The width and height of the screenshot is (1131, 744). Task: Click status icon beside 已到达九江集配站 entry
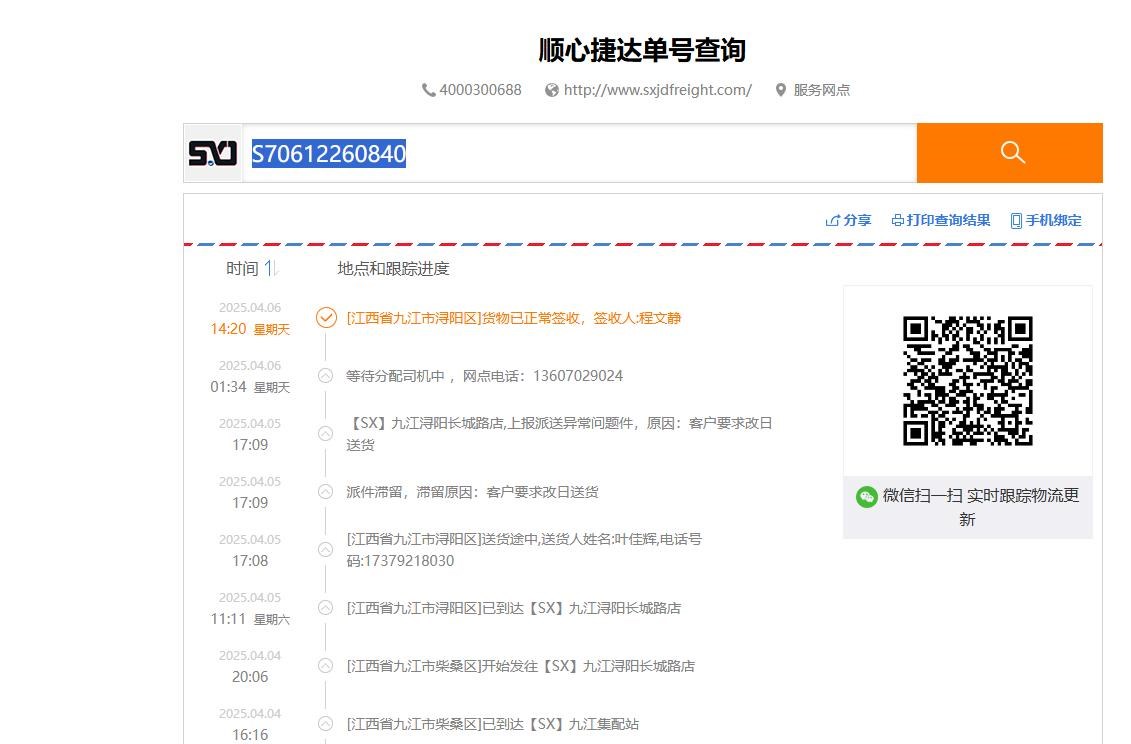(x=326, y=724)
